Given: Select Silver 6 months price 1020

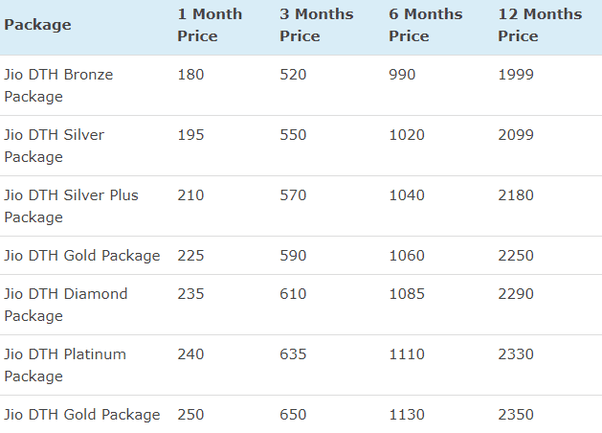Looking at the screenshot, I should [407, 135].
